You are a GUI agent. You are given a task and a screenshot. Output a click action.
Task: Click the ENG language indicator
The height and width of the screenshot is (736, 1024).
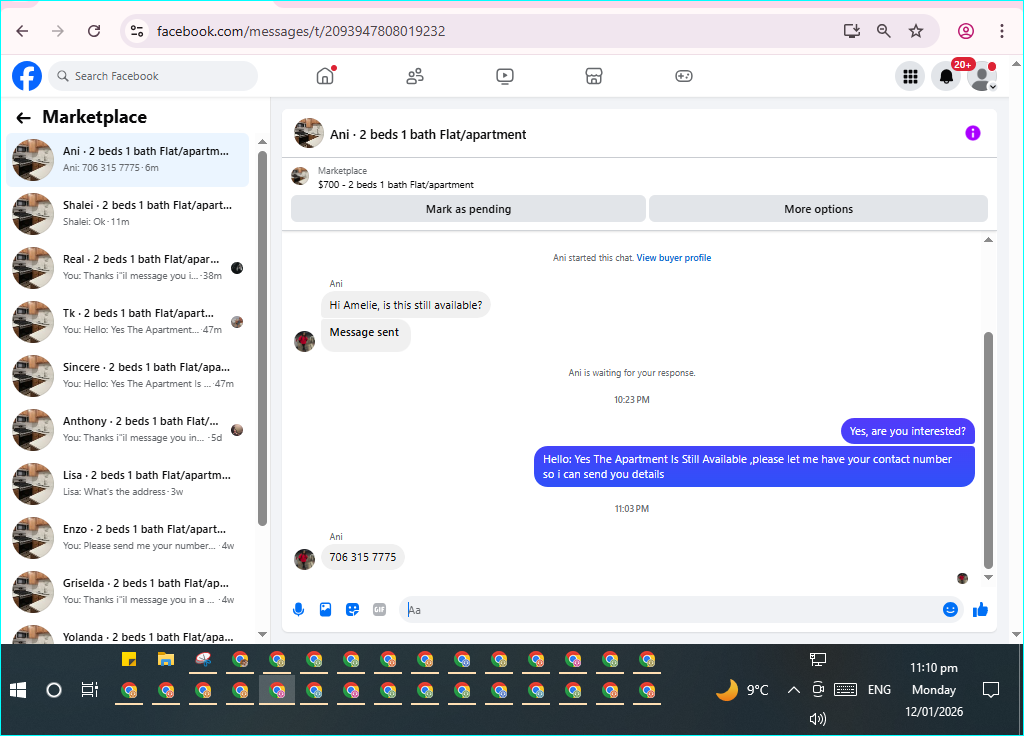pyautogui.click(x=879, y=690)
